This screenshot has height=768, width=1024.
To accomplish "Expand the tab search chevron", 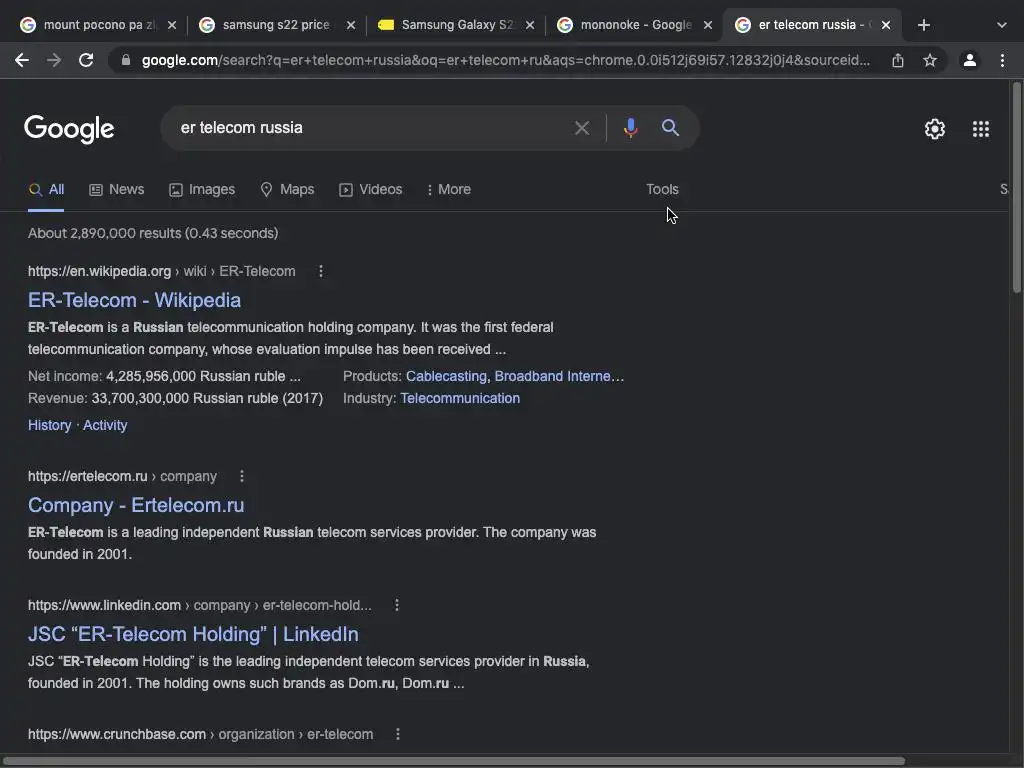I will pos(1001,25).
